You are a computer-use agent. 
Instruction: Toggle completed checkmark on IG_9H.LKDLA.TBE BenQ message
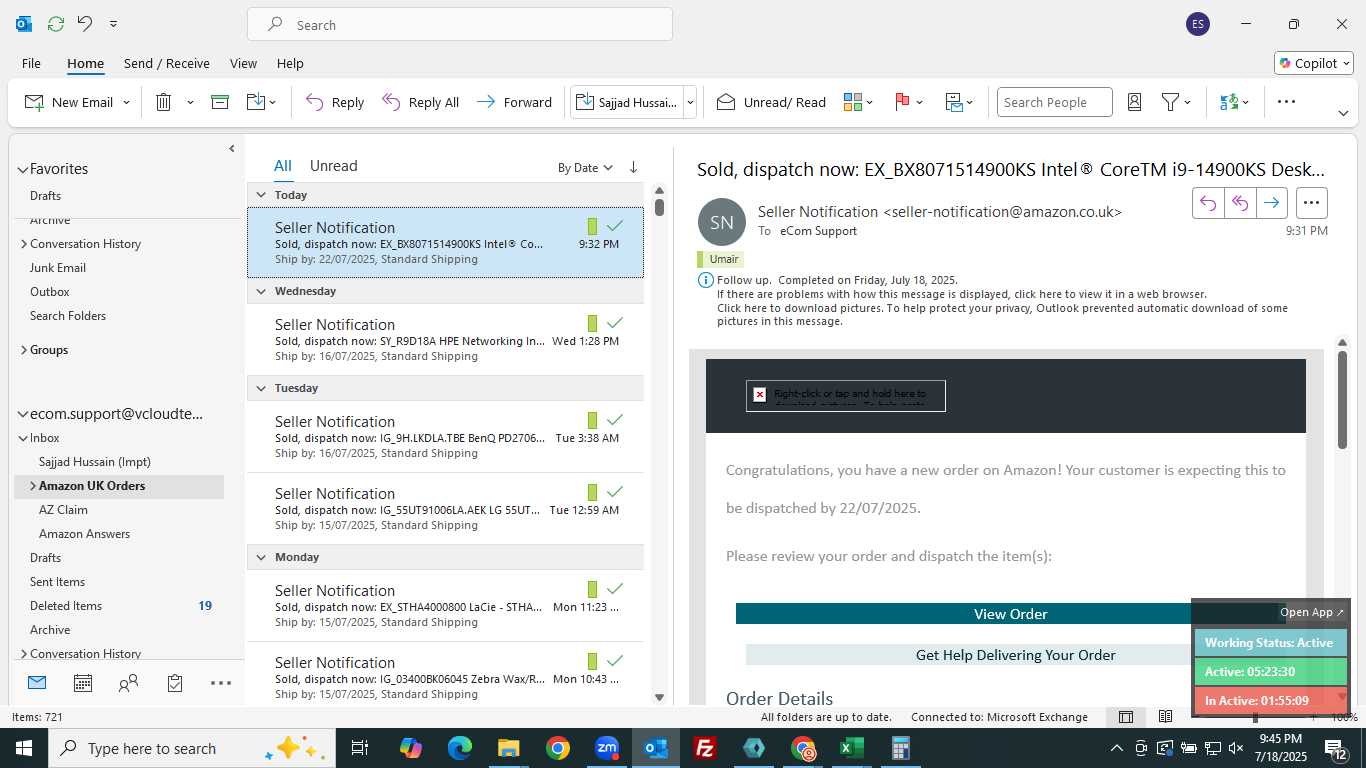point(615,420)
